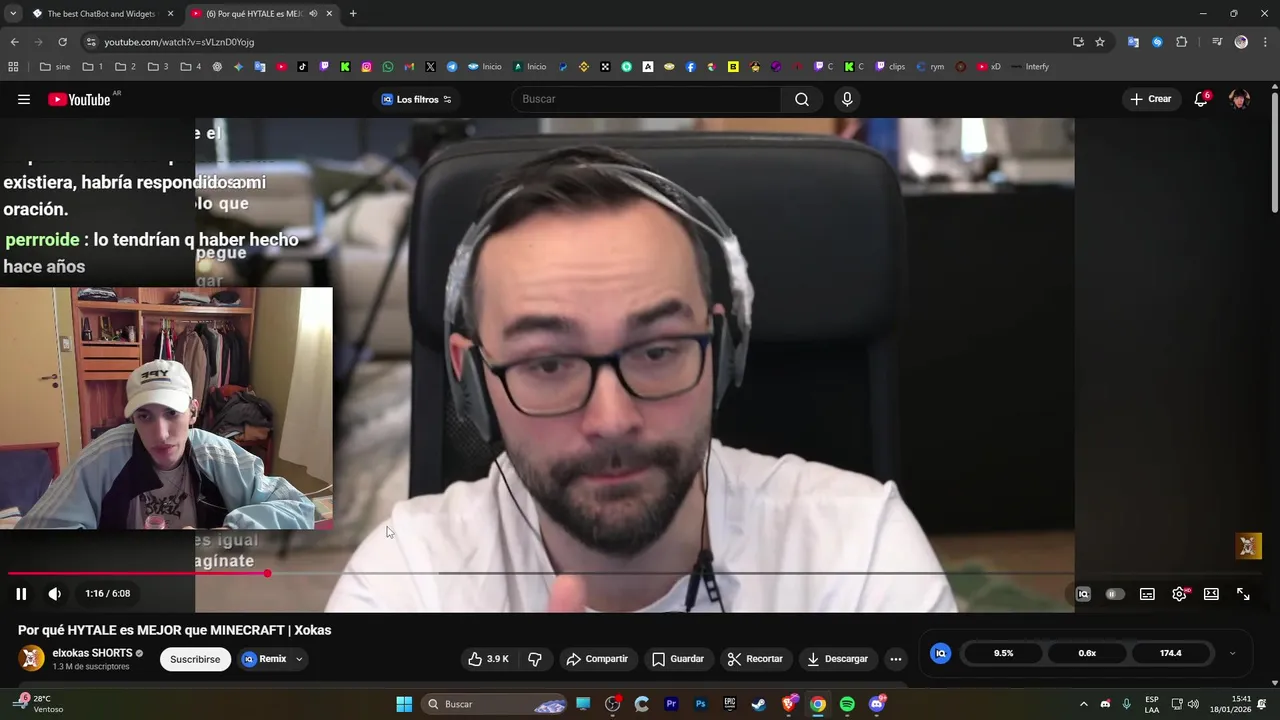
Task: Click the address bar URL
Action: pos(179,42)
